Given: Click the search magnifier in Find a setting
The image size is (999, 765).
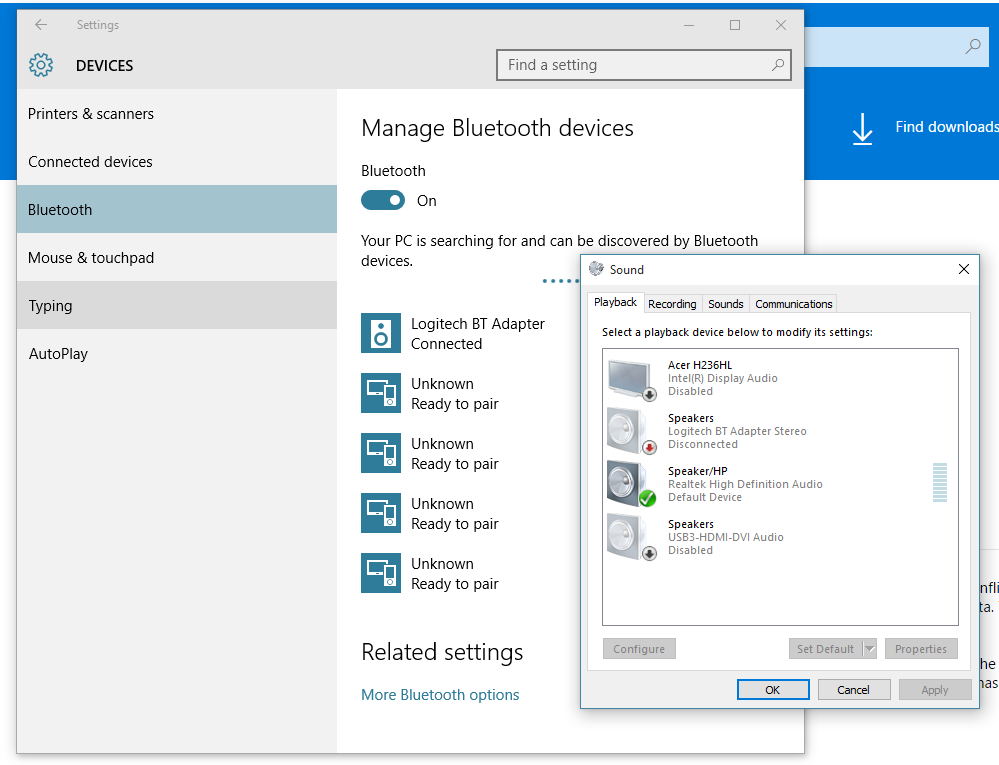Looking at the screenshot, I should [777, 65].
